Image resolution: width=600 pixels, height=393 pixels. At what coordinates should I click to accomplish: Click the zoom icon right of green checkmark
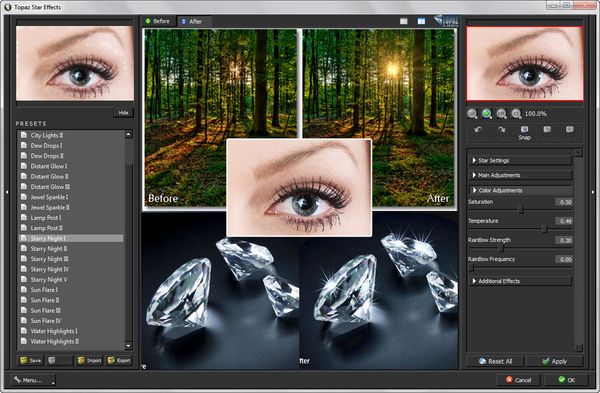[x=502, y=114]
